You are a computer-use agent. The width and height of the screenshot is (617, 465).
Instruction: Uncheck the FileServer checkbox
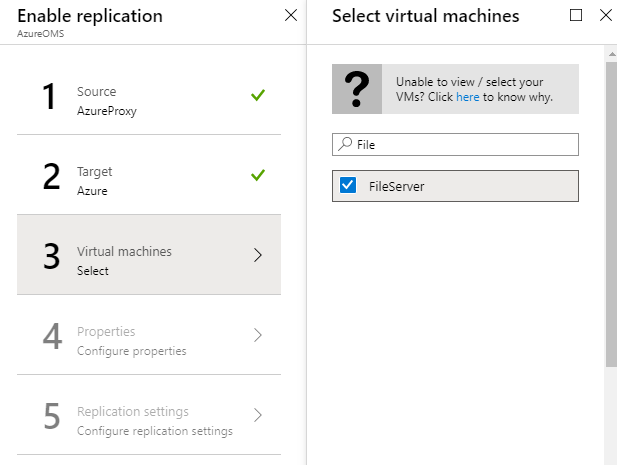pos(348,185)
